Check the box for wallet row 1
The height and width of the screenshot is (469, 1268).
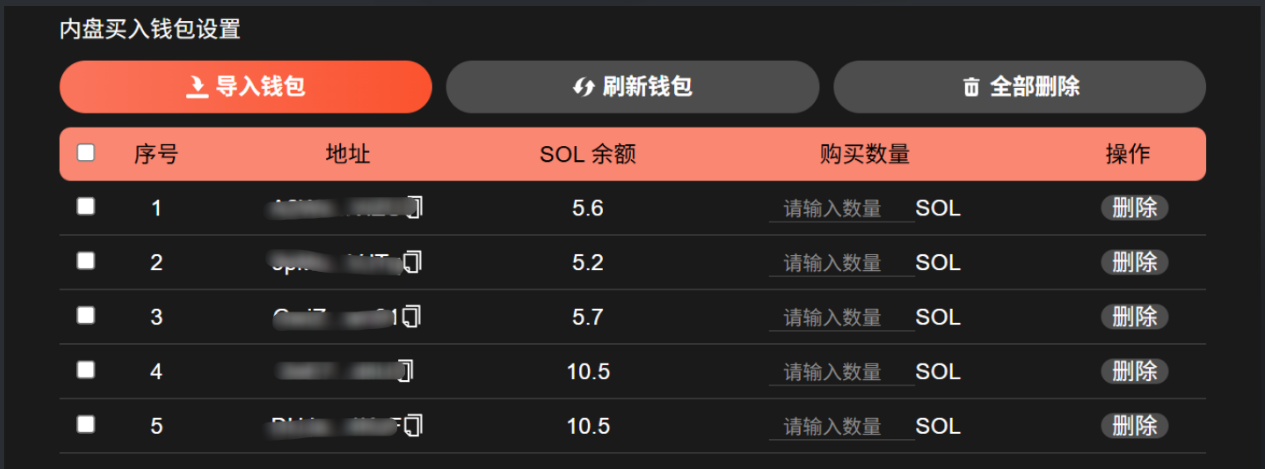pos(86,206)
